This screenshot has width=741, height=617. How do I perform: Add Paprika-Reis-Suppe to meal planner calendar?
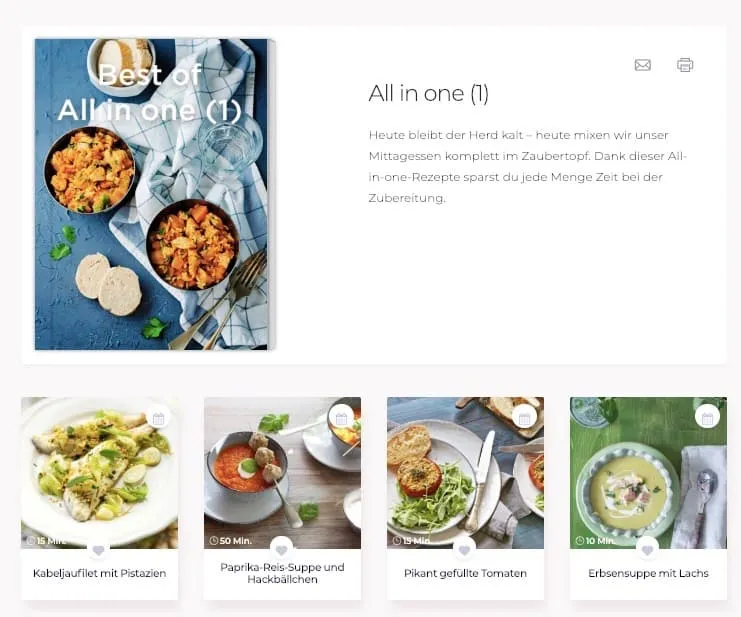341,419
